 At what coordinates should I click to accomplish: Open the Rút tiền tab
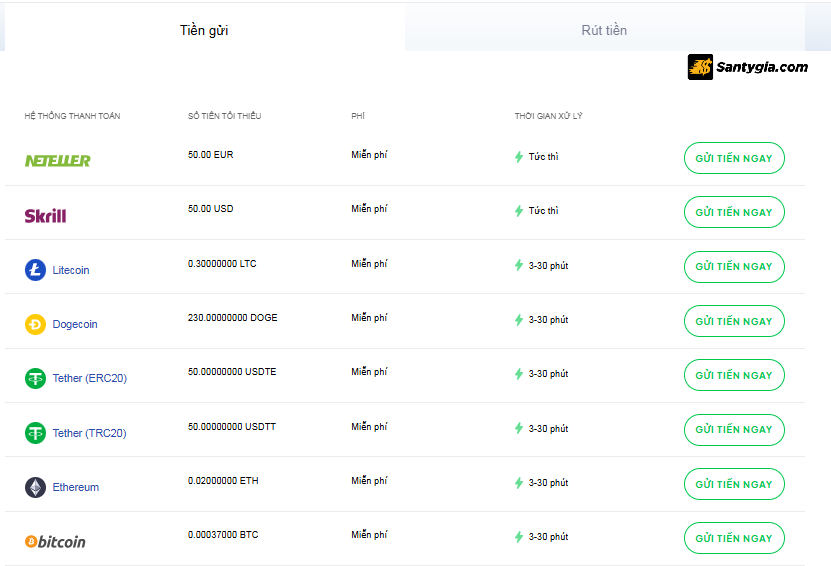tap(604, 30)
